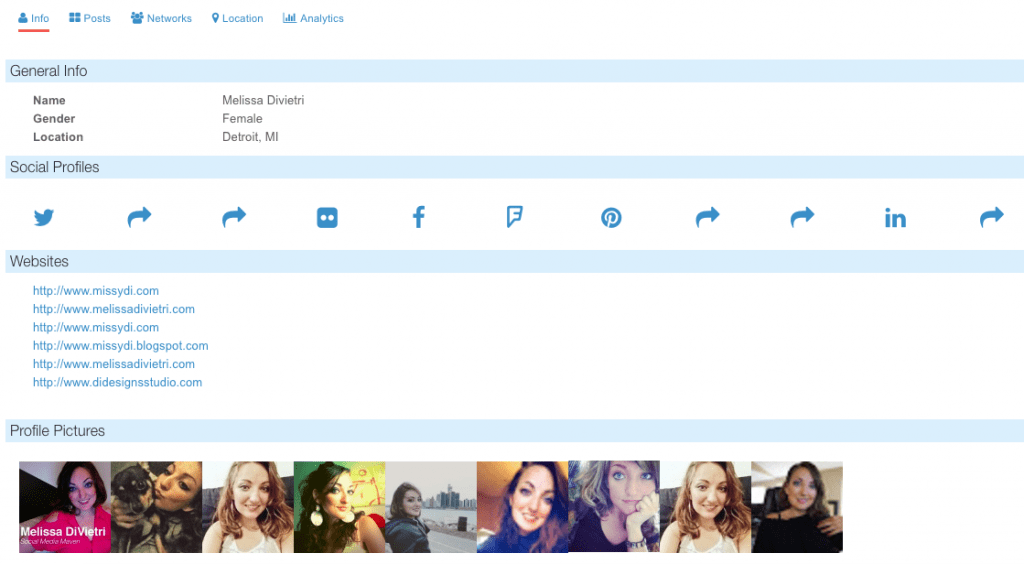Image resolution: width=1024 pixels, height=564 pixels.
Task: Click share arrow right of Twitter icon
Action: click(x=139, y=217)
